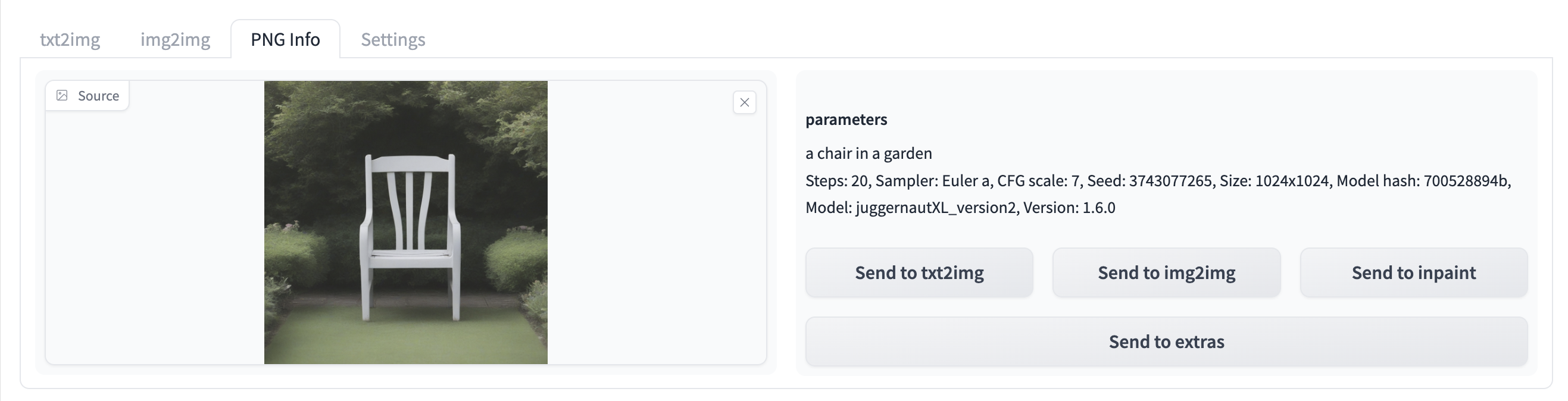The height and width of the screenshot is (401, 1568).
Task: Click the Seed value 3743077265
Action: [x=1170, y=181]
